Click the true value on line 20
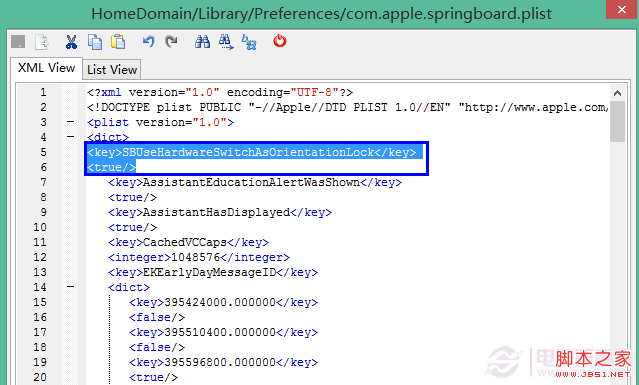Screen dimensions: 639x385 click(x=153, y=377)
